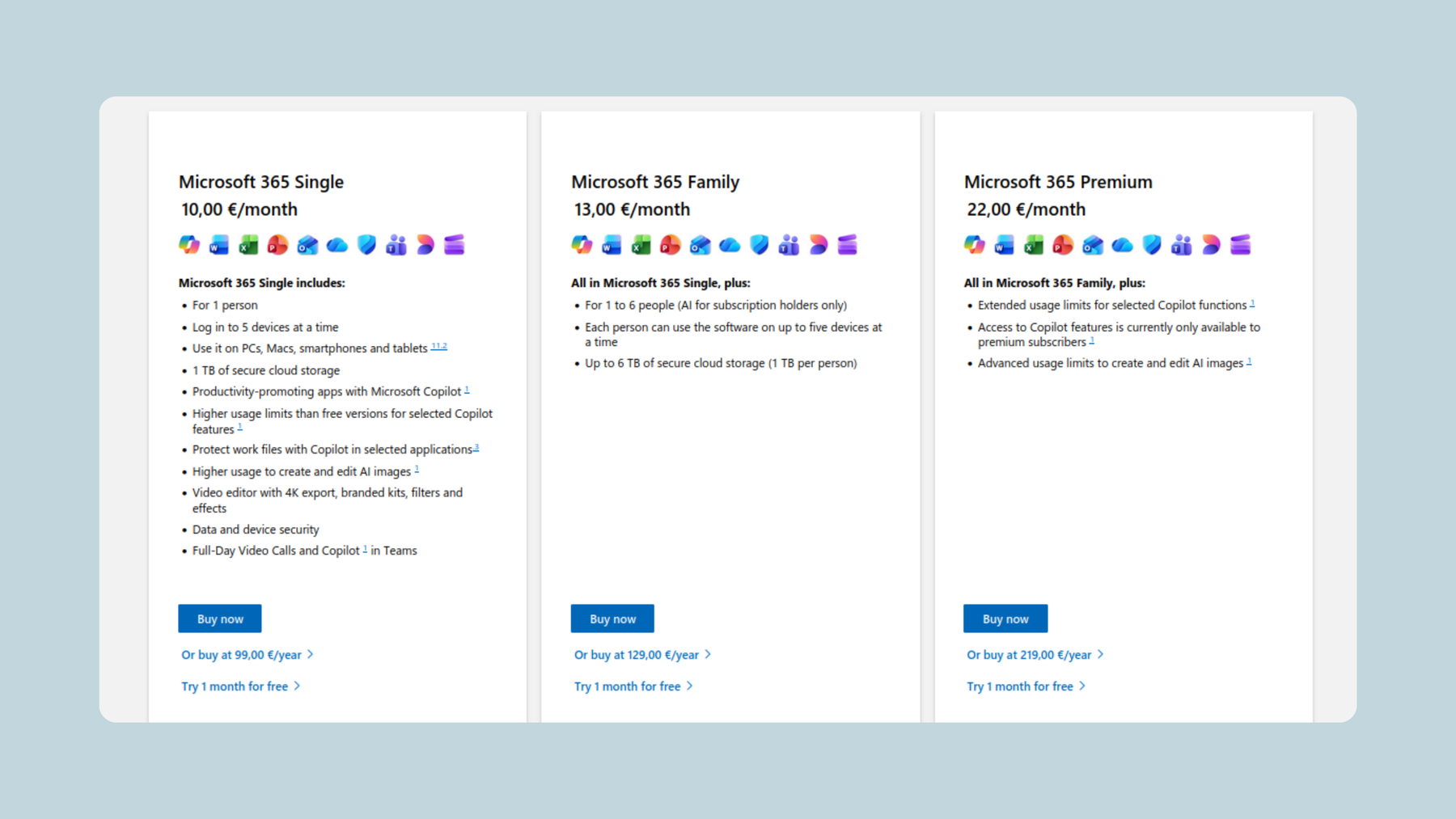Expand the chevron next to Single's free trial link
The width and height of the screenshot is (1456, 819).
click(298, 686)
